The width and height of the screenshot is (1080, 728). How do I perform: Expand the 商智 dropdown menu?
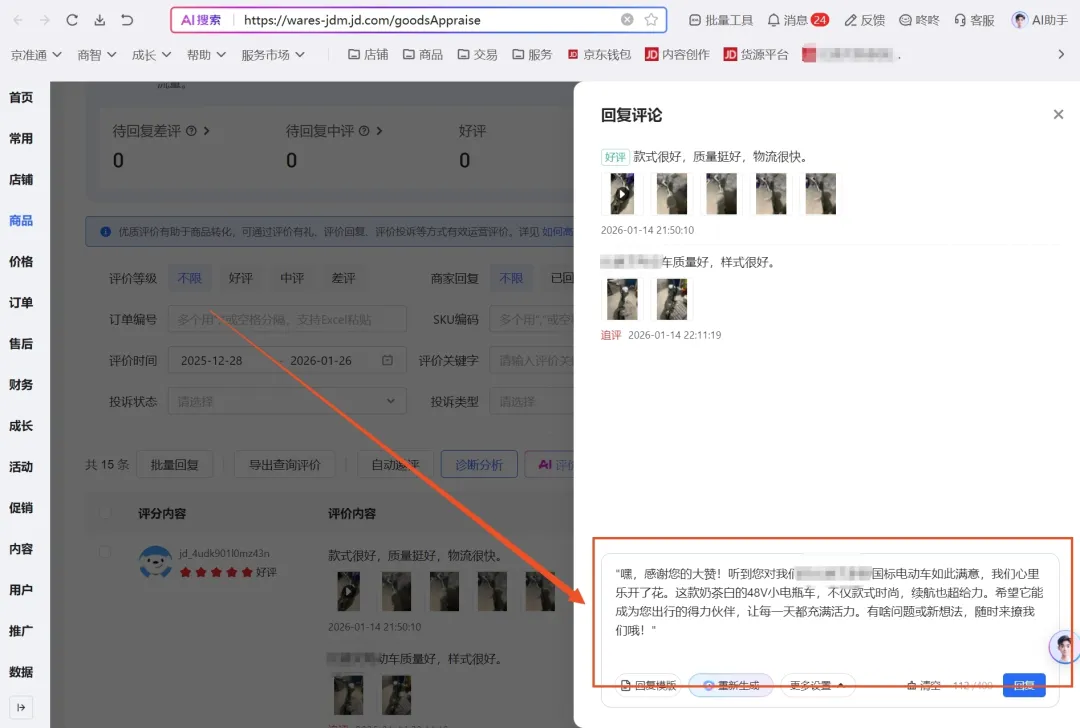click(96, 54)
